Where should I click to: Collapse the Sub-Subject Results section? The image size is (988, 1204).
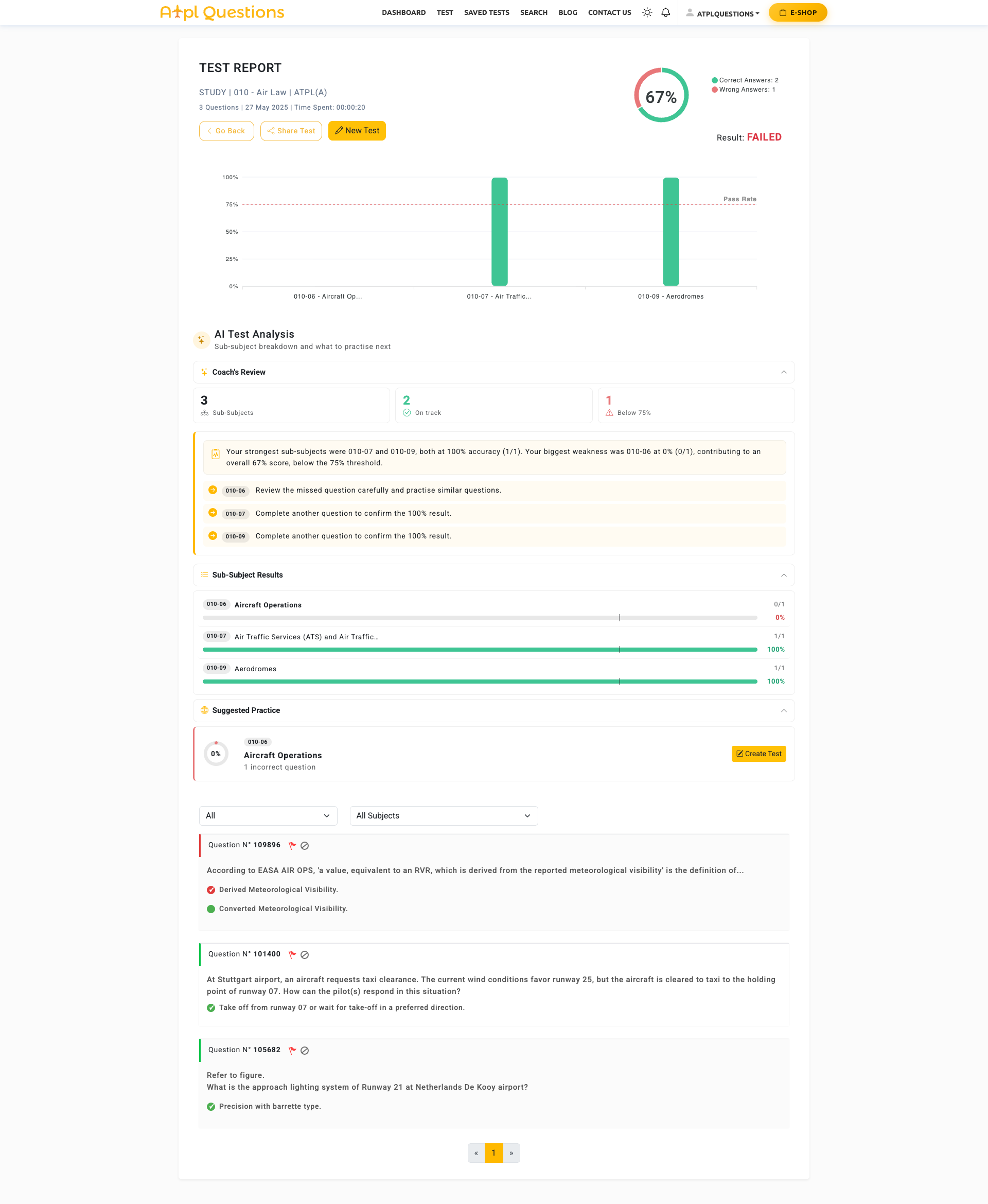784,575
